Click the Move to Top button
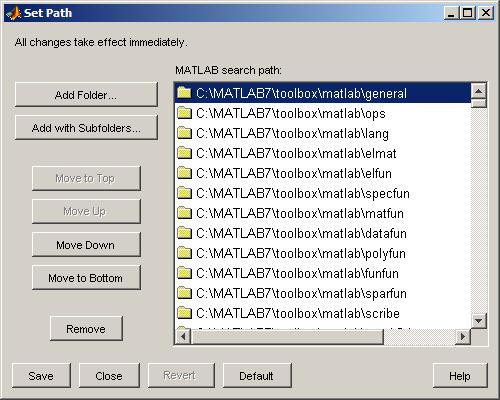This screenshot has height=400, width=500. click(86, 178)
